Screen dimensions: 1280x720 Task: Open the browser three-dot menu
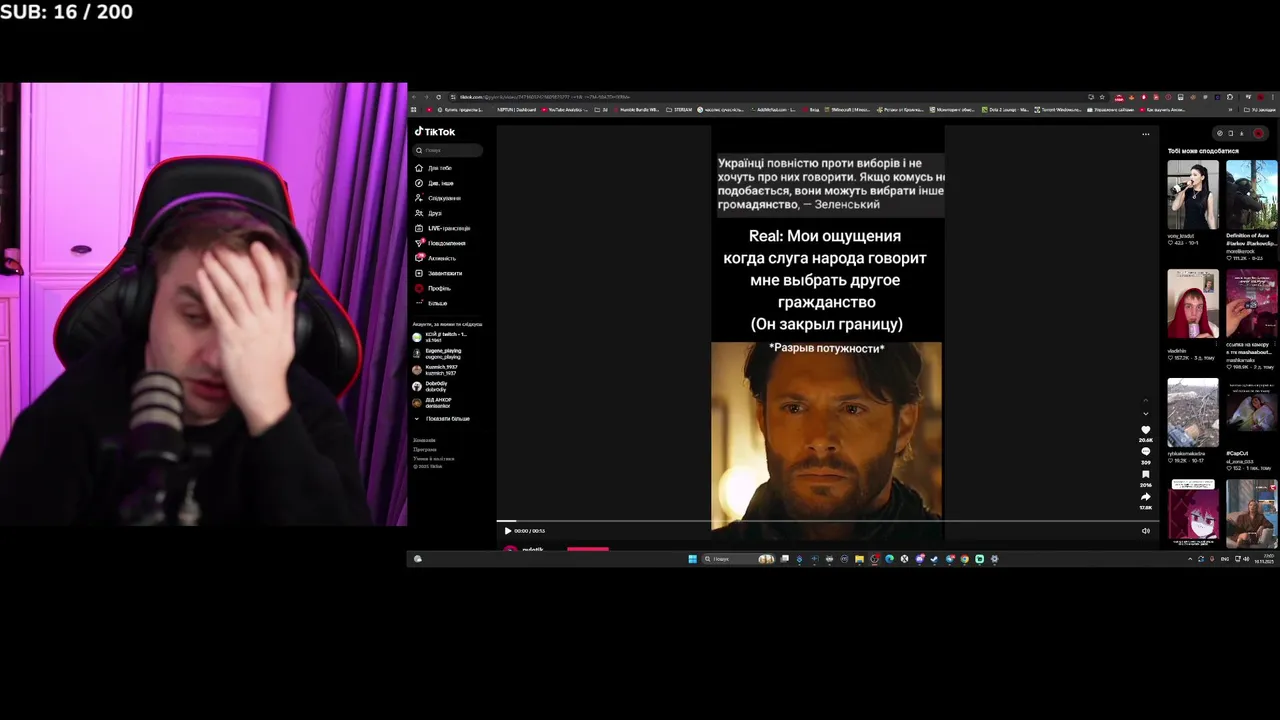pyautogui.click(x=1273, y=97)
